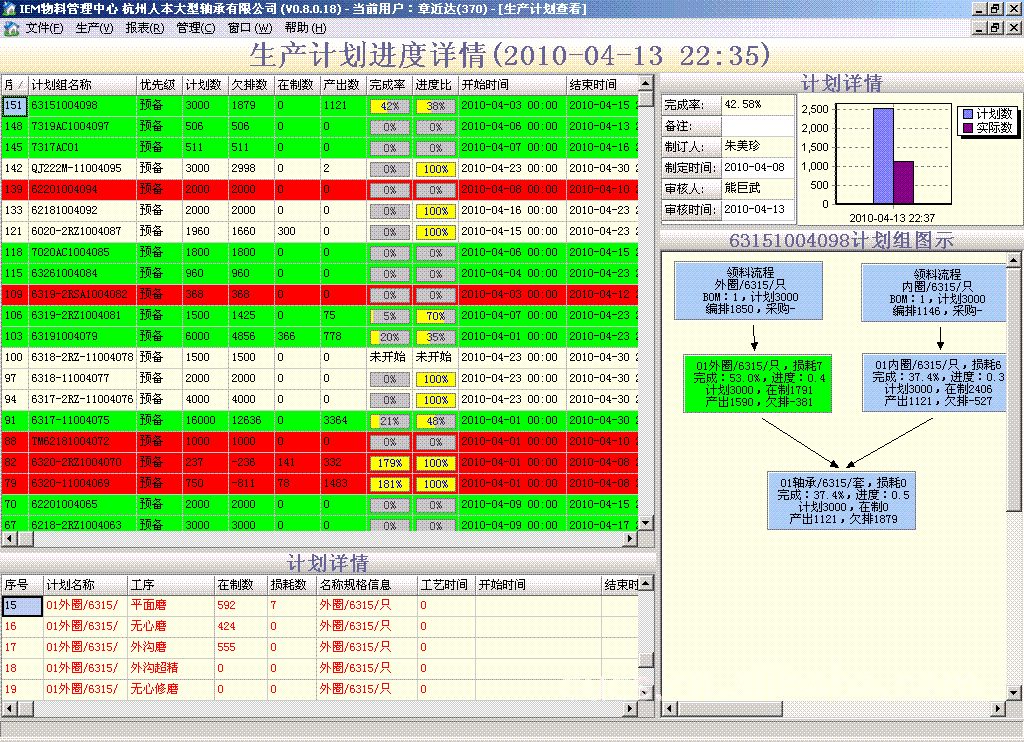This screenshot has width=1024, height=742.
Task: Click the application house icon in menu bar
Action: pos(11,28)
